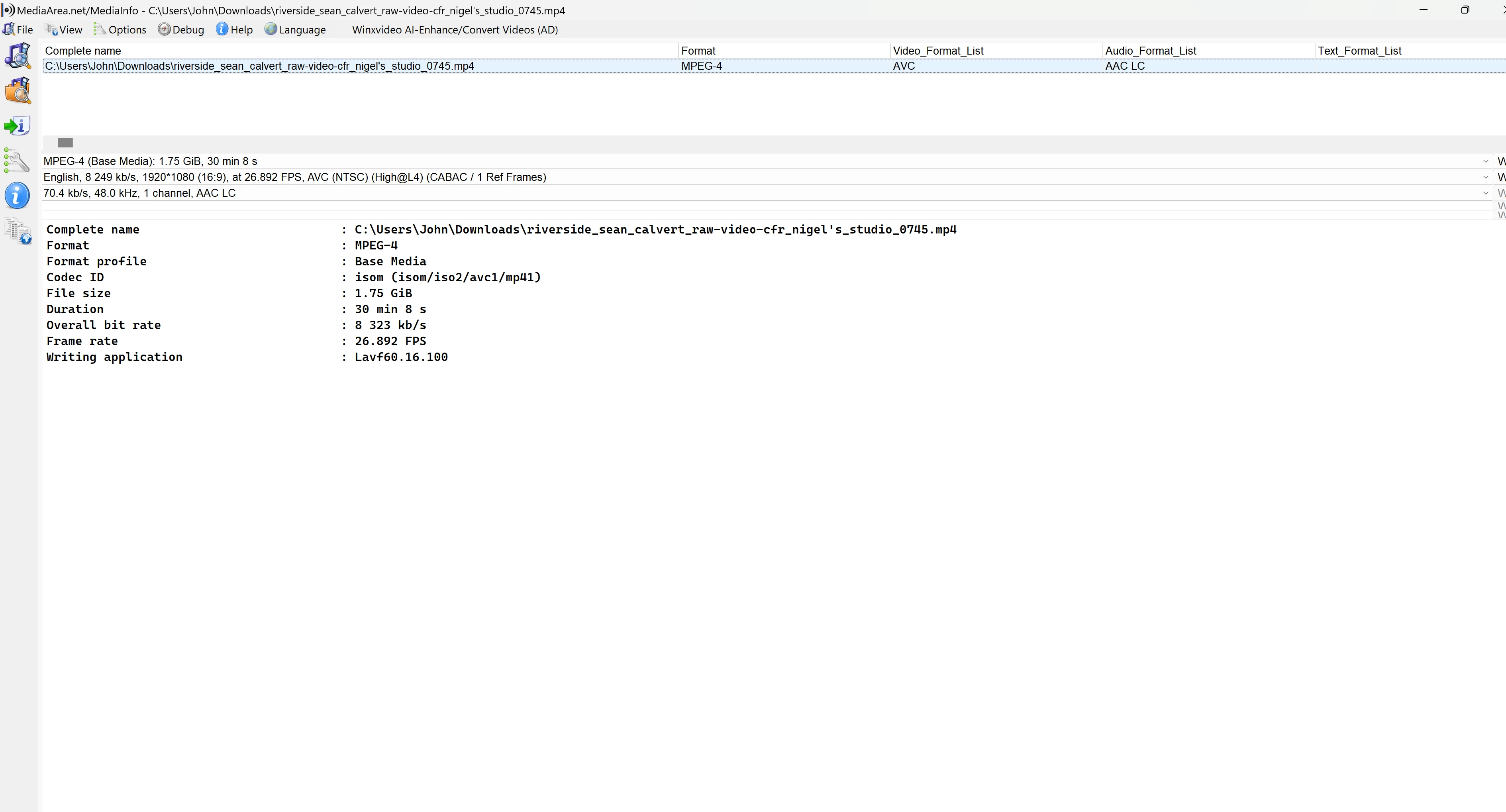Select the riverside_sean_calvert mp4 file row
Image resolution: width=1506 pixels, height=812 pixels.
260,66
